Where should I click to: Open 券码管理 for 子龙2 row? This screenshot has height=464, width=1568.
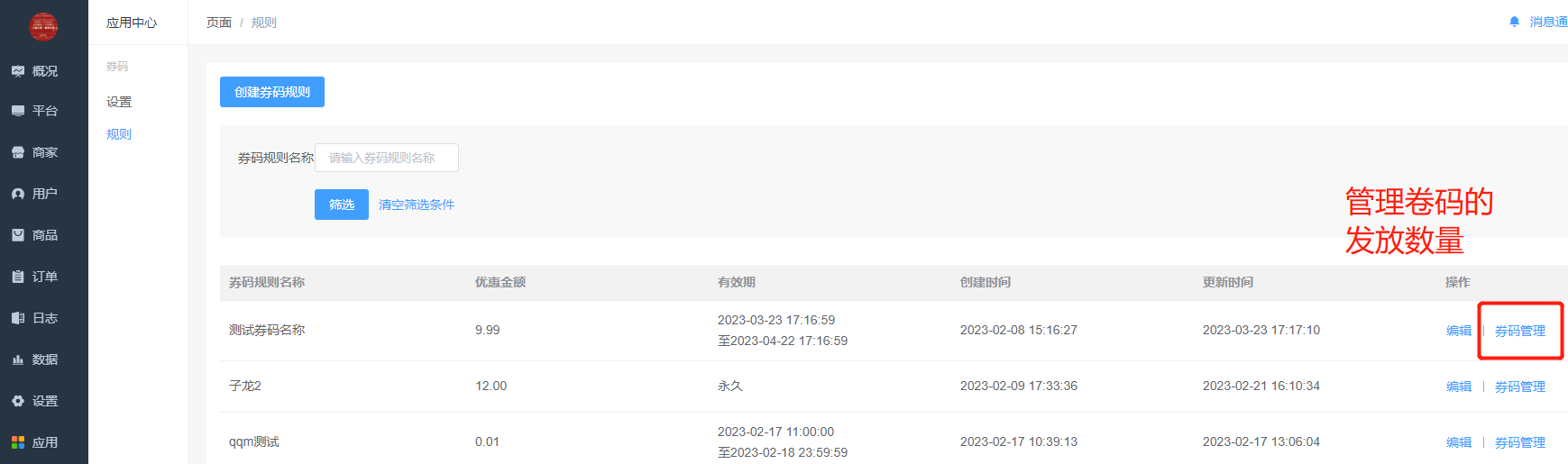pyautogui.click(x=1520, y=387)
